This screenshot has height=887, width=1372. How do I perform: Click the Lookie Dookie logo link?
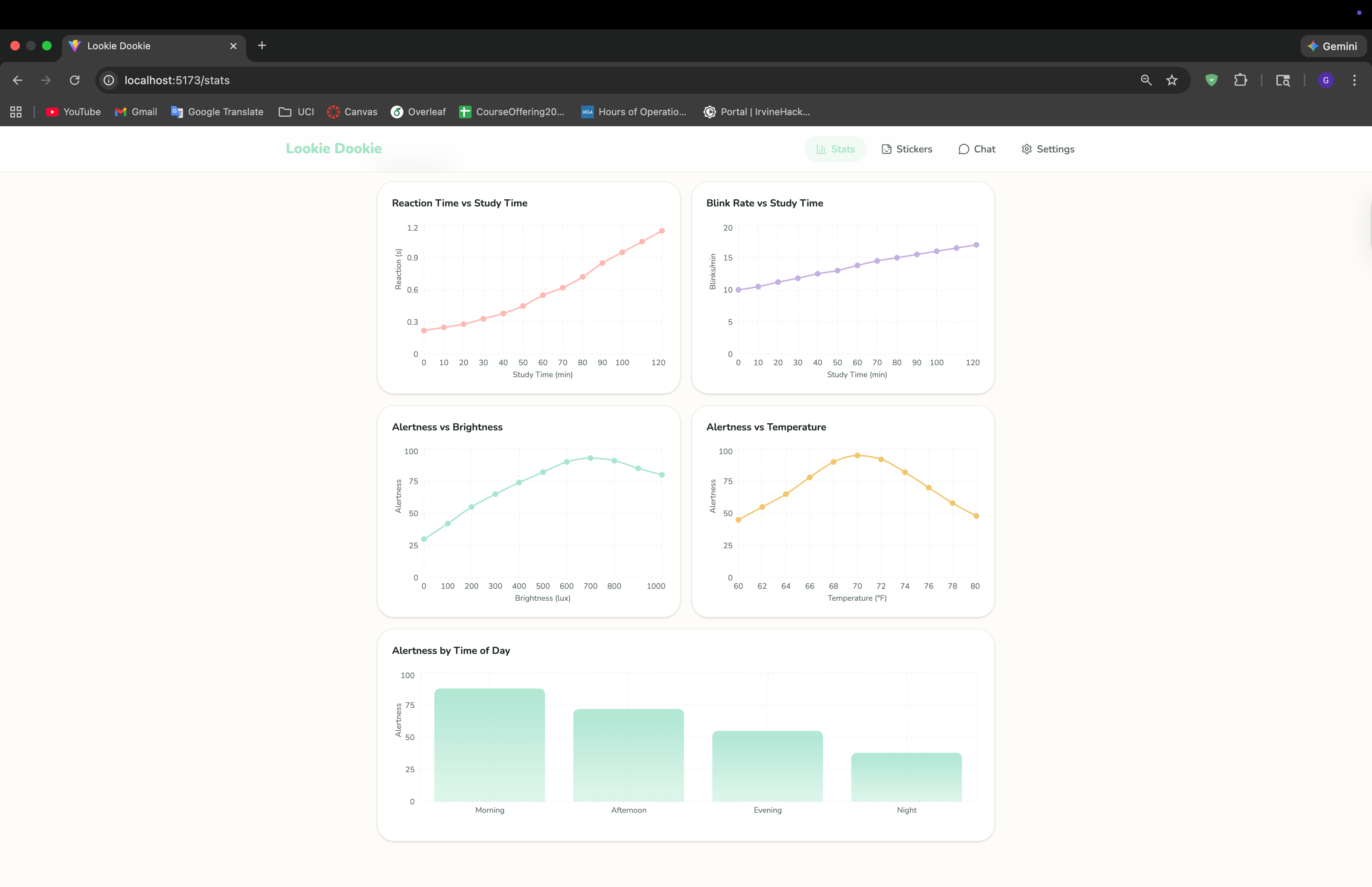[x=334, y=148]
